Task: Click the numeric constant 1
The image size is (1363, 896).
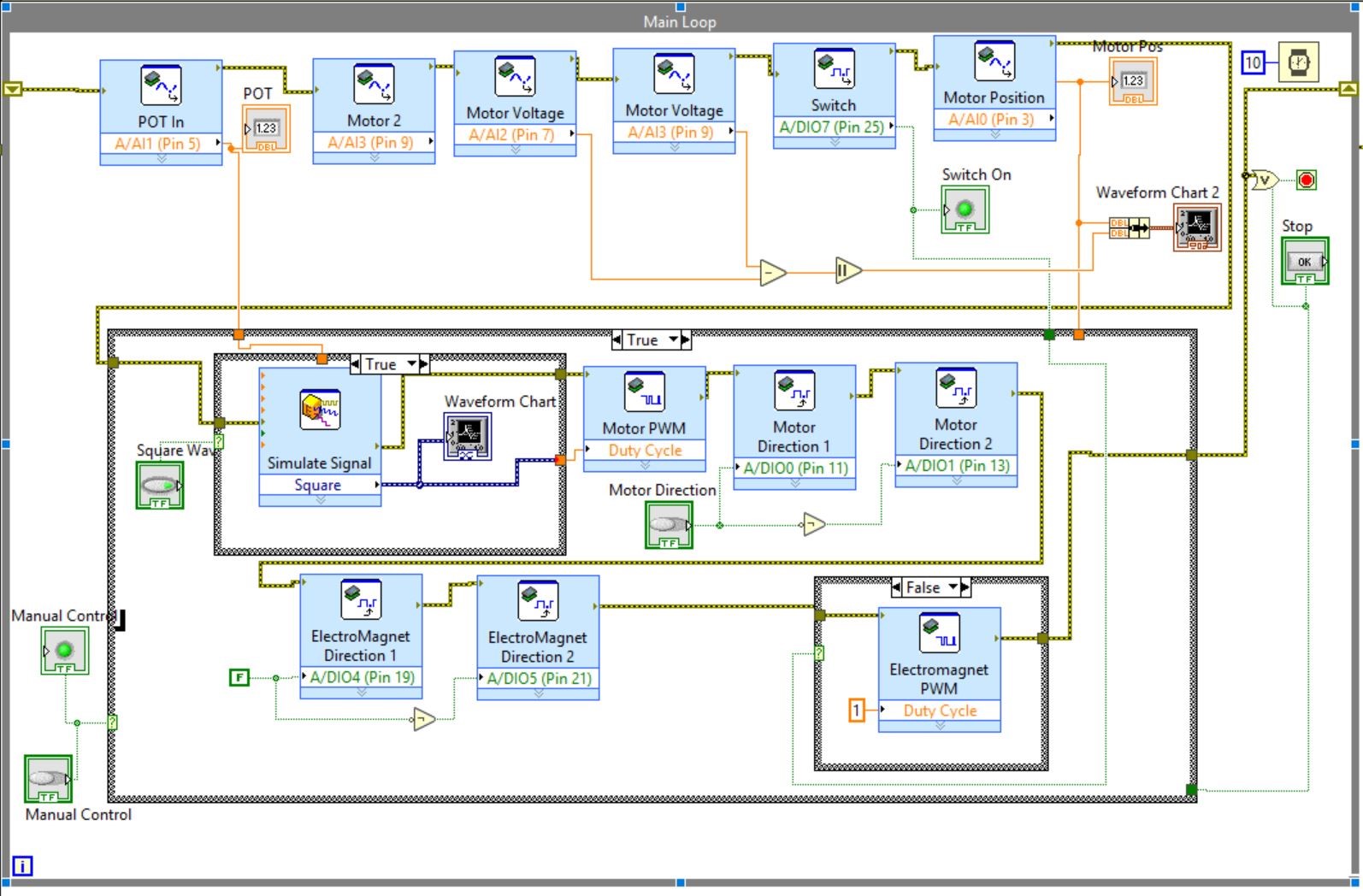Action: click(857, 710)
